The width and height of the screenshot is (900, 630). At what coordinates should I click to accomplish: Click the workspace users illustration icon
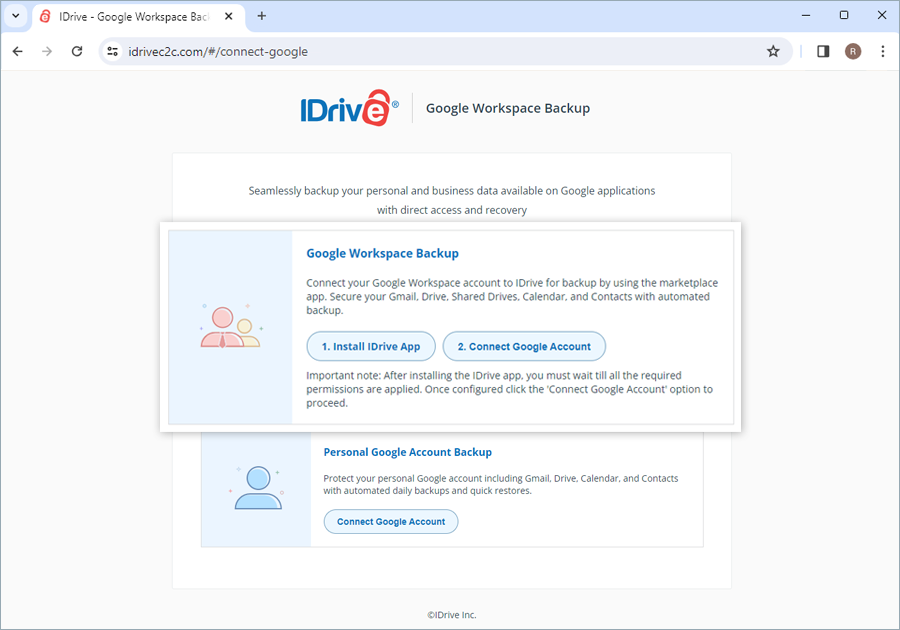(230, 326)
